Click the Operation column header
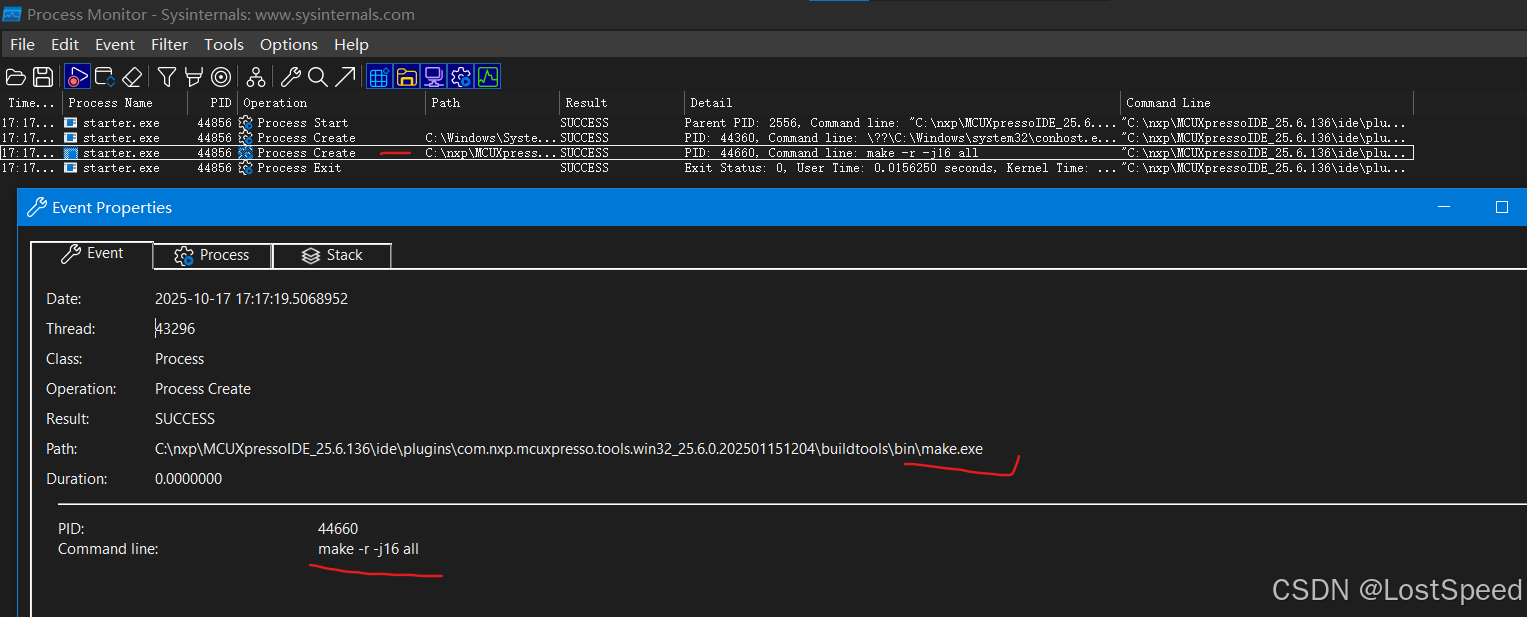 (x=331, y=103)
